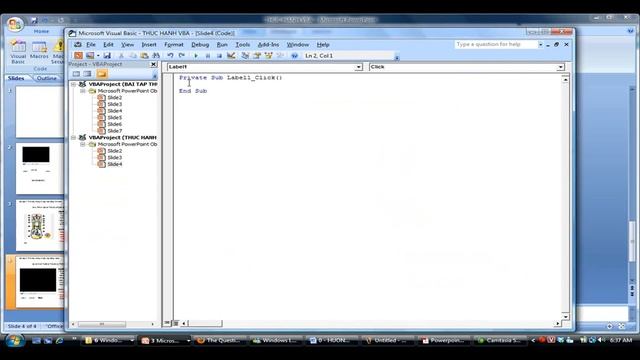Click the Reset stop icon

(219, 56)
